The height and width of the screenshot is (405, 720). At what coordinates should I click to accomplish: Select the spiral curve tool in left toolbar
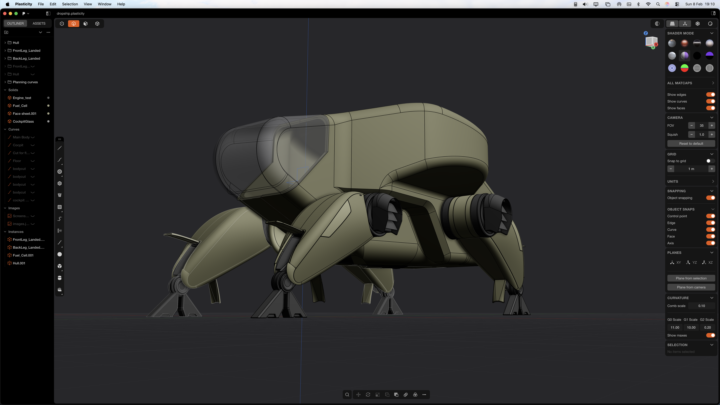pyautogui.click(x=60, y=219)
